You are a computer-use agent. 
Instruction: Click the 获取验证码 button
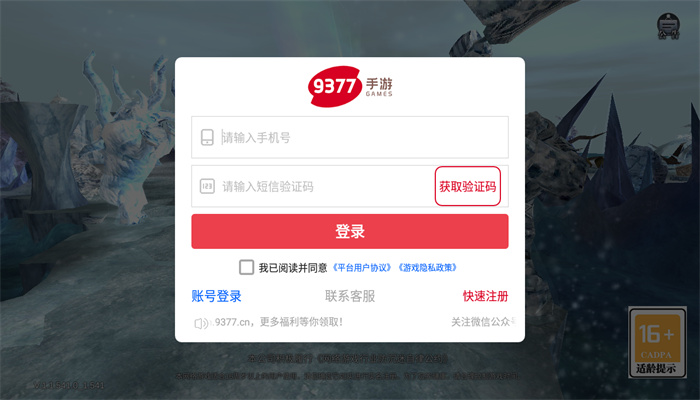(x=468, y=186)
